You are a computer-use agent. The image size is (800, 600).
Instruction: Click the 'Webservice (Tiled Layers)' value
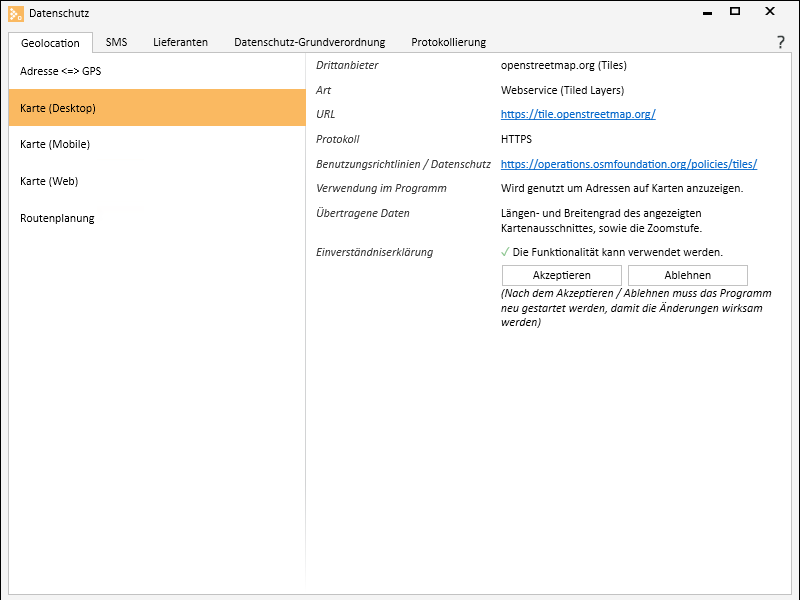[x=562, y=90]
